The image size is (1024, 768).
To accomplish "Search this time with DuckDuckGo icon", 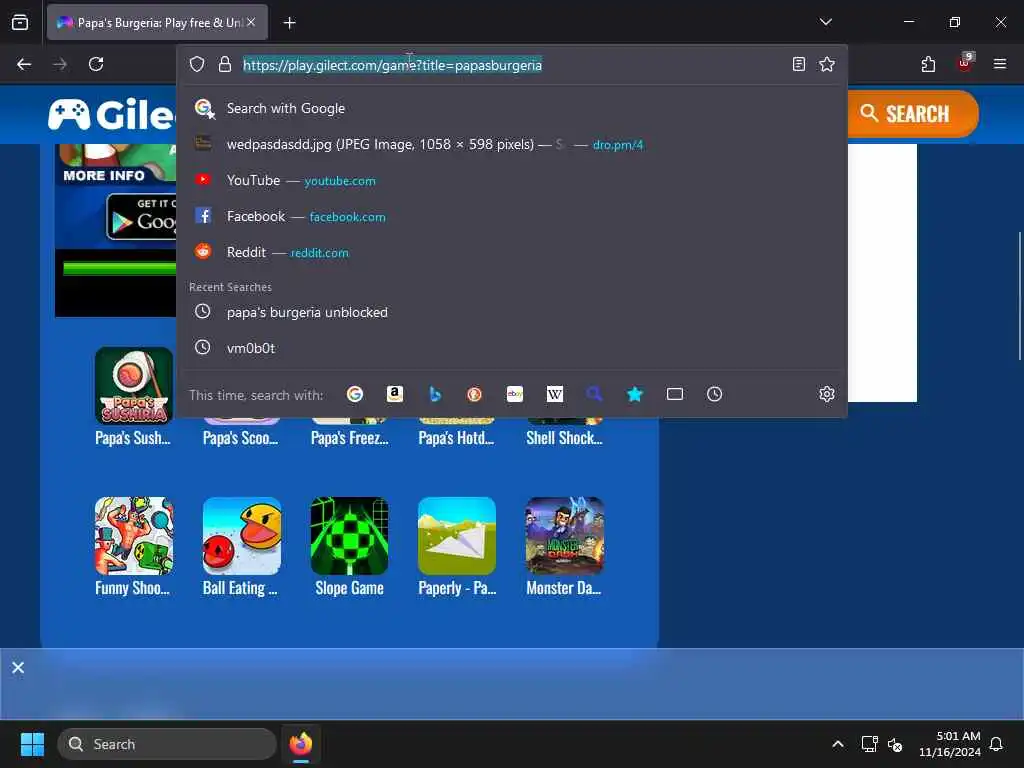I will tap(475, 394).
